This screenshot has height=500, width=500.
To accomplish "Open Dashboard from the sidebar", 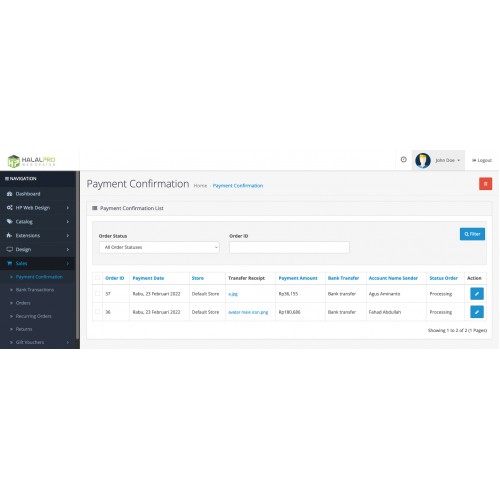I will 28,194.
